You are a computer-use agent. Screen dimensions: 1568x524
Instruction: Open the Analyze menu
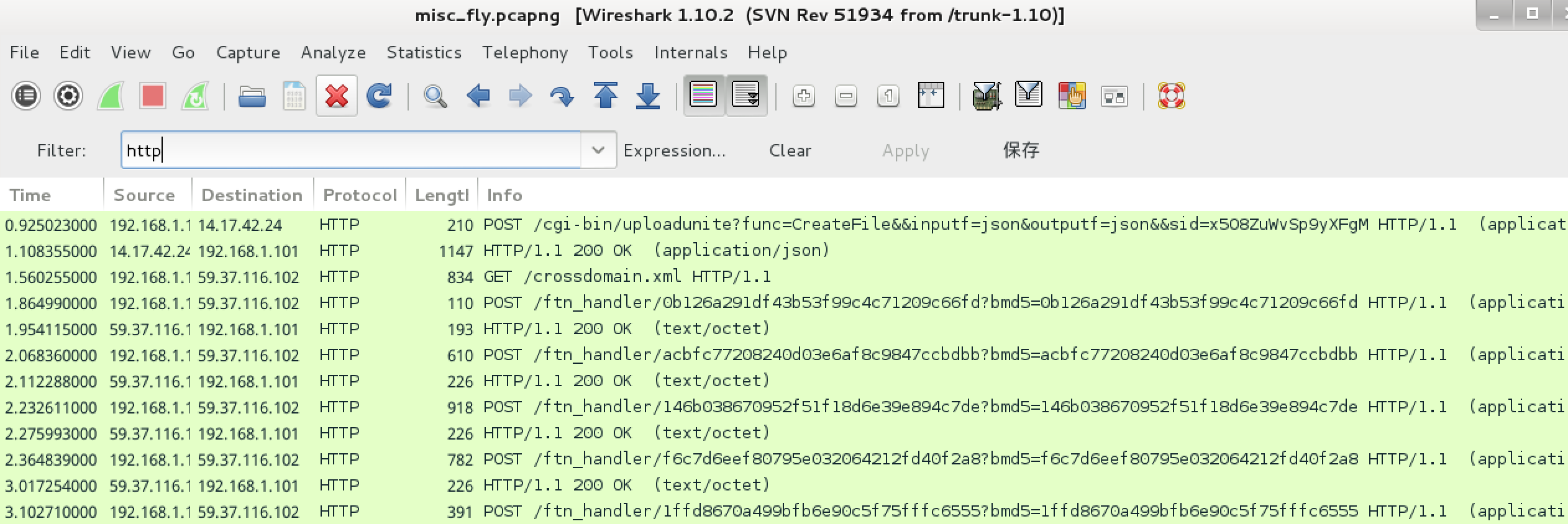pos(333,53)
